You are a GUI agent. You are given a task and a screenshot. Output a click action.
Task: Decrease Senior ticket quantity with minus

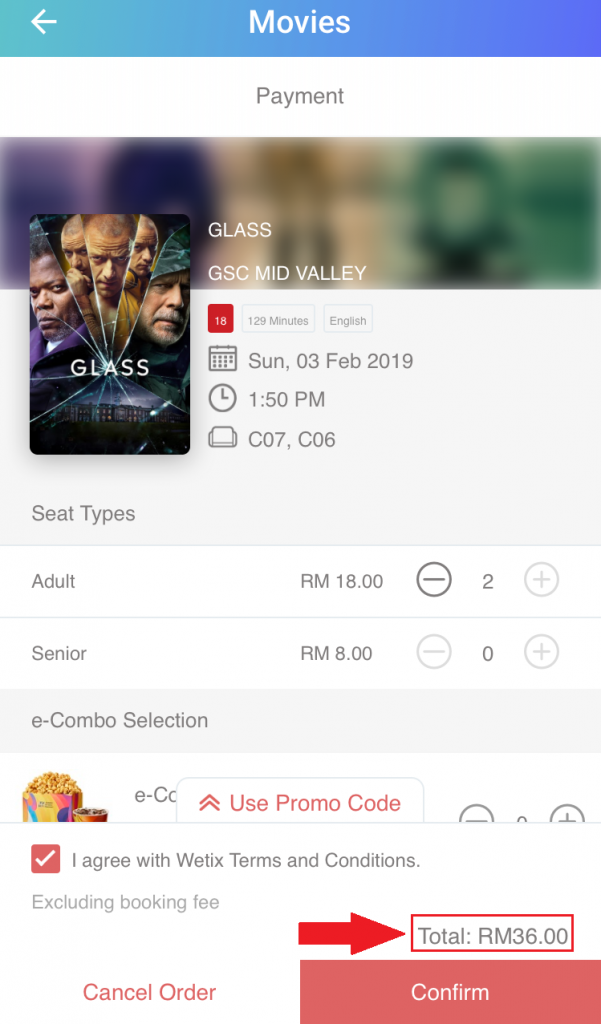point(434,653)
